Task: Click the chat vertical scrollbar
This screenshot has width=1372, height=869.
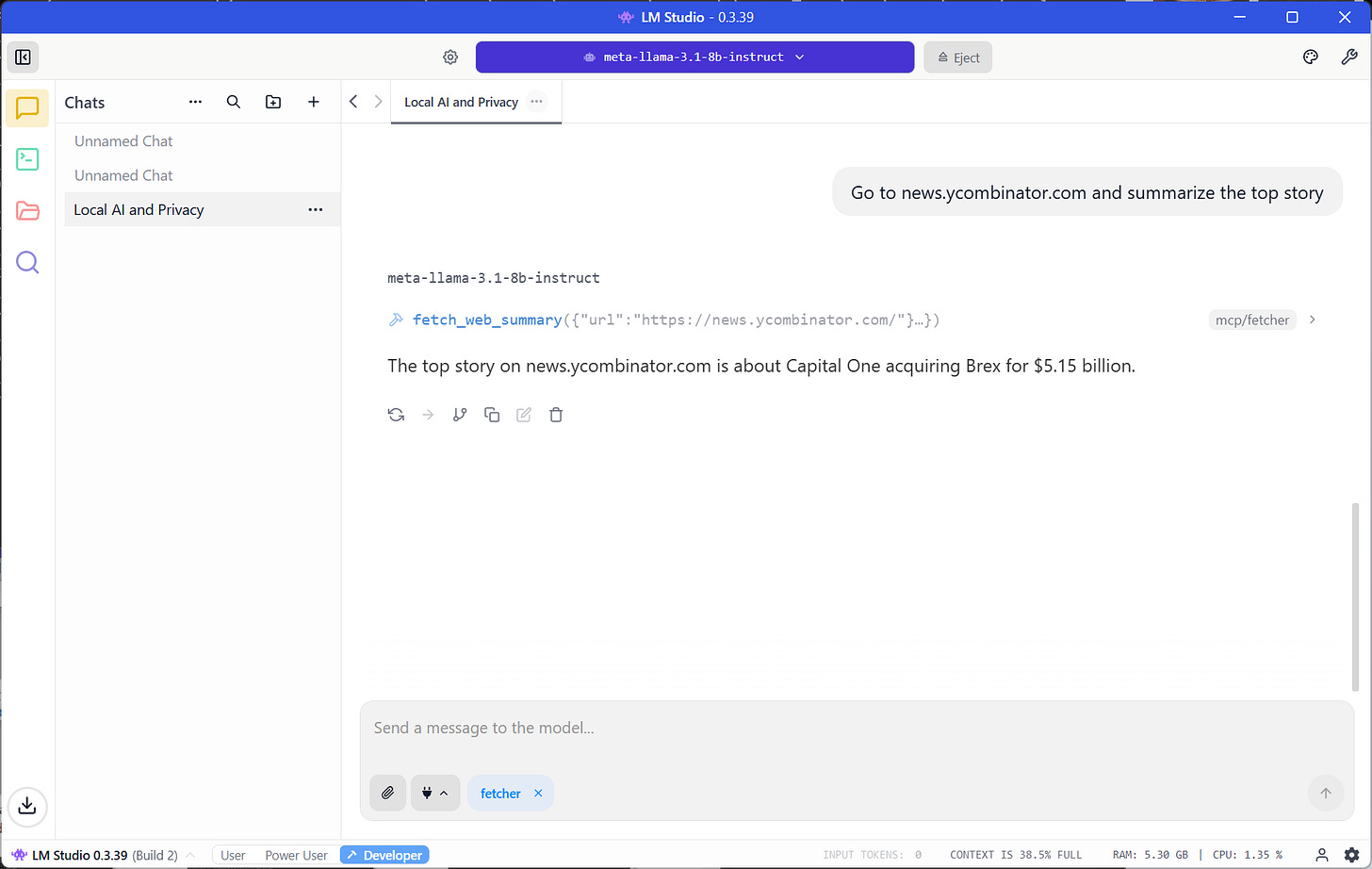Action: point(1355,596)
